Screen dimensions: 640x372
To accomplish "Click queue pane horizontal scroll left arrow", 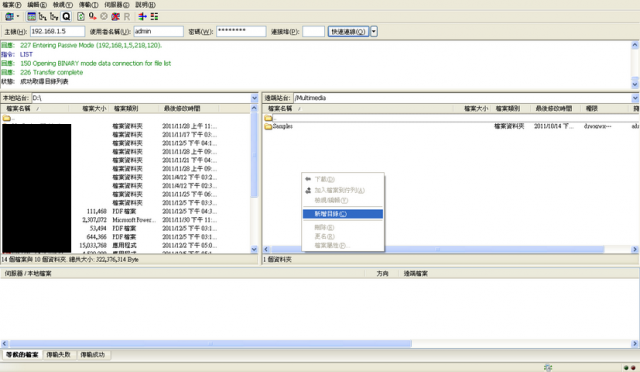I will [x=4, y=344].
